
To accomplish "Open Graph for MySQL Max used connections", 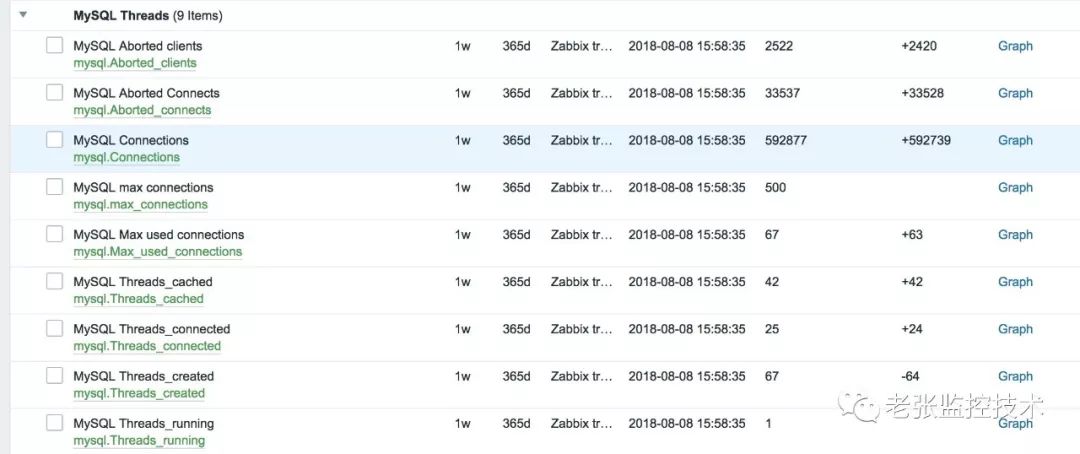I will 1015,235.
